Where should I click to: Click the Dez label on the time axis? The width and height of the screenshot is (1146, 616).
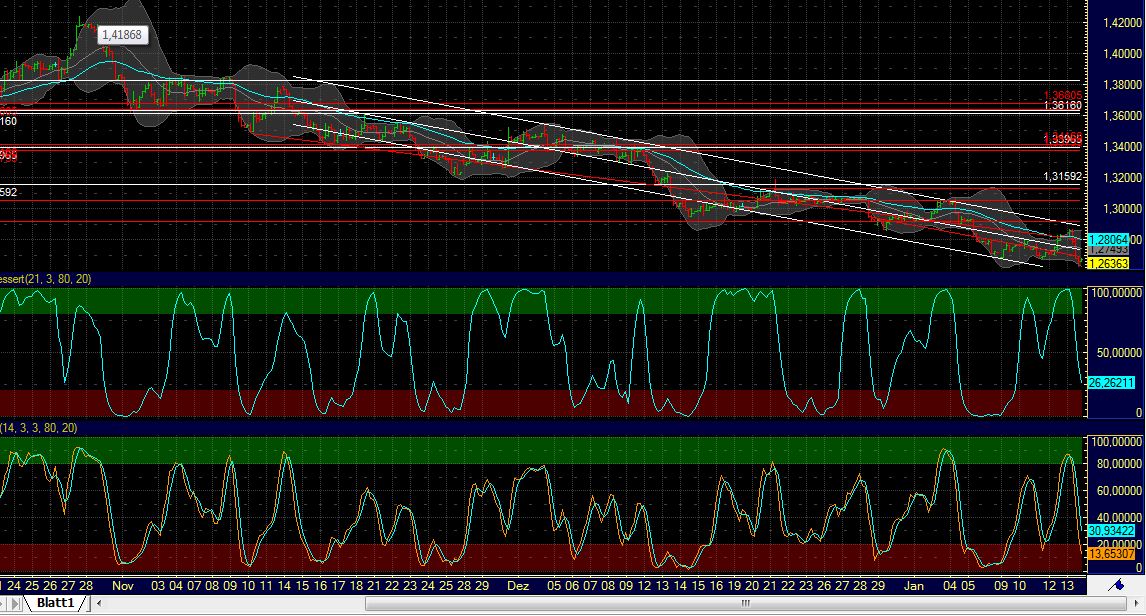(519, 587)
